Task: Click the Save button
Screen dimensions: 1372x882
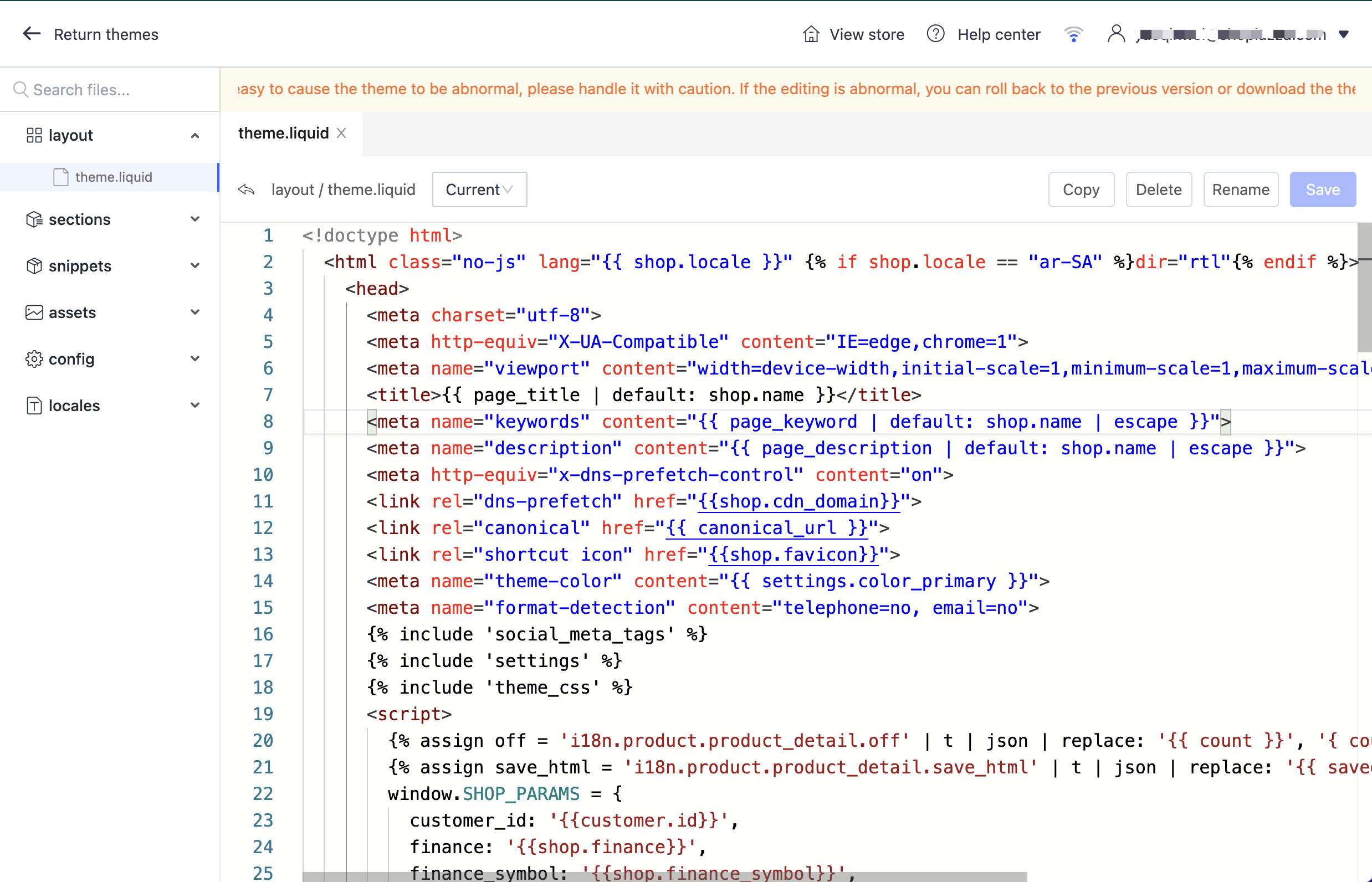Action: click(x=1322, y=189)
